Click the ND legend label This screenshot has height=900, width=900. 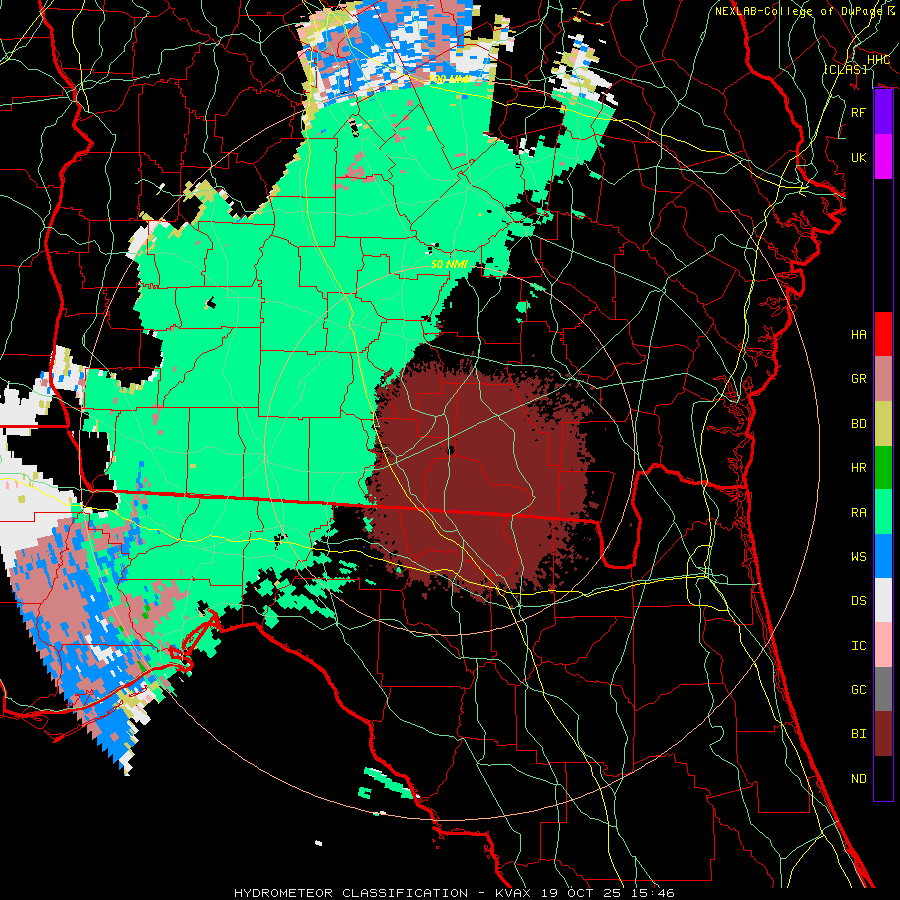pos(858,778)
